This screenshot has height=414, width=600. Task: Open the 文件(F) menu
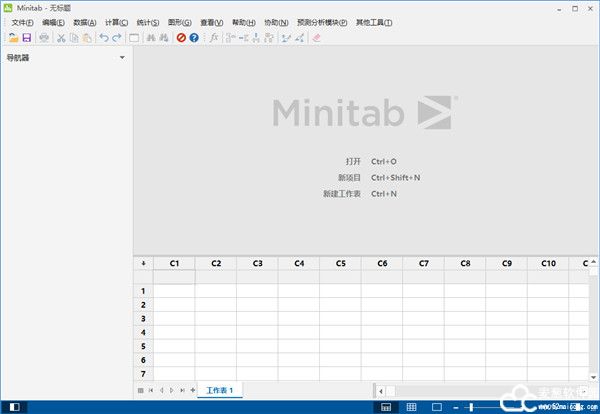(x=22, y=23)
